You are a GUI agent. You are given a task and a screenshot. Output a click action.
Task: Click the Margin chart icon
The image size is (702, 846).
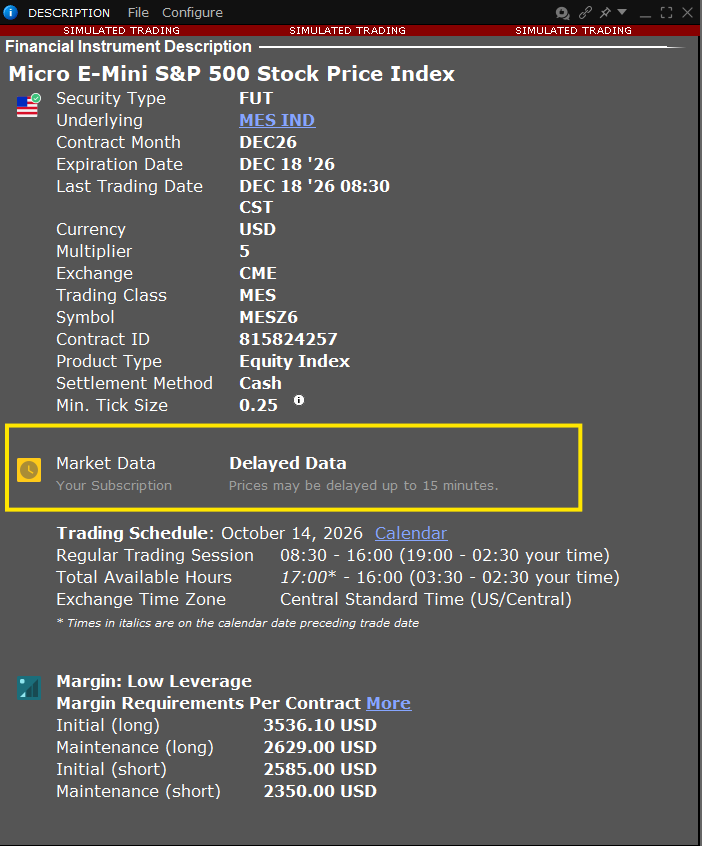click(29, 688)
